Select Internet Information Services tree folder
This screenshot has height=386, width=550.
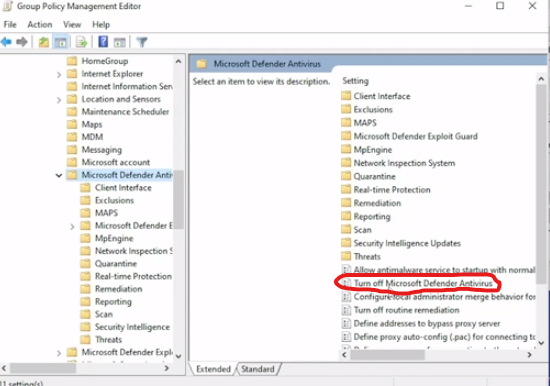coord(127,86)
